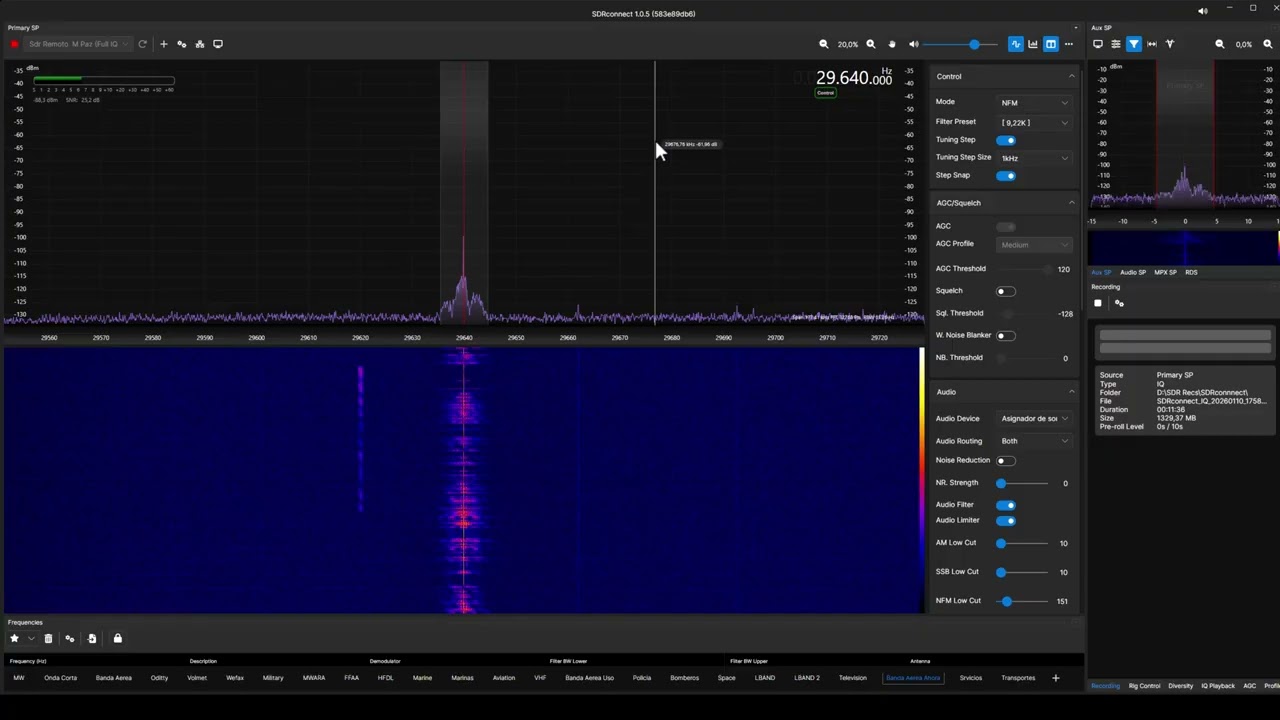Enable the Squelch switch
The image size is (1280, 720).
[1006, 291]
